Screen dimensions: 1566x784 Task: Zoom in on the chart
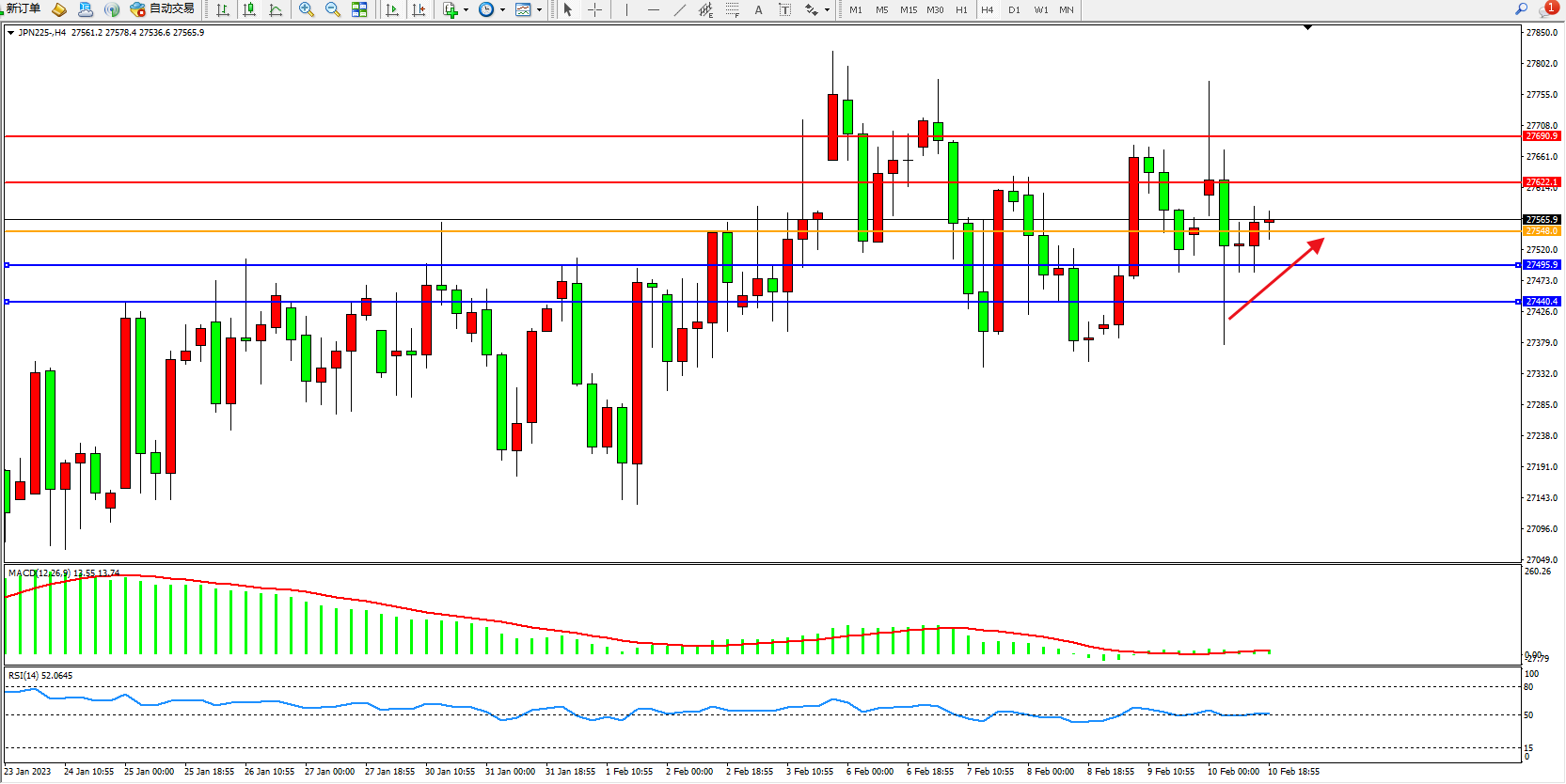306,9
